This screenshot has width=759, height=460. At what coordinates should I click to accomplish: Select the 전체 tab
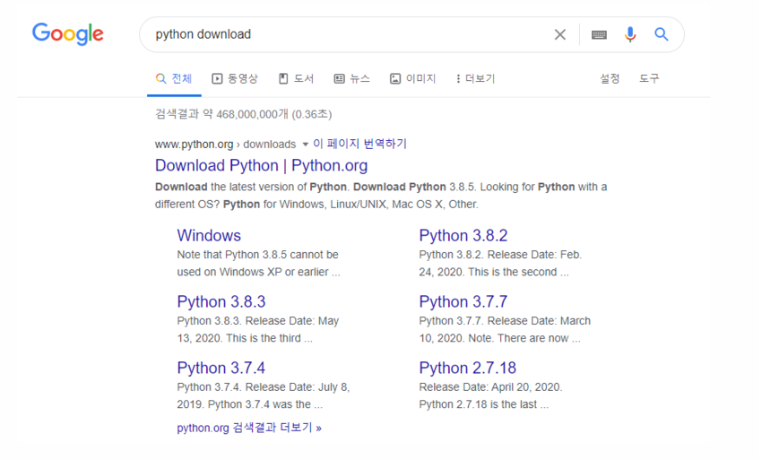(174, 78)
